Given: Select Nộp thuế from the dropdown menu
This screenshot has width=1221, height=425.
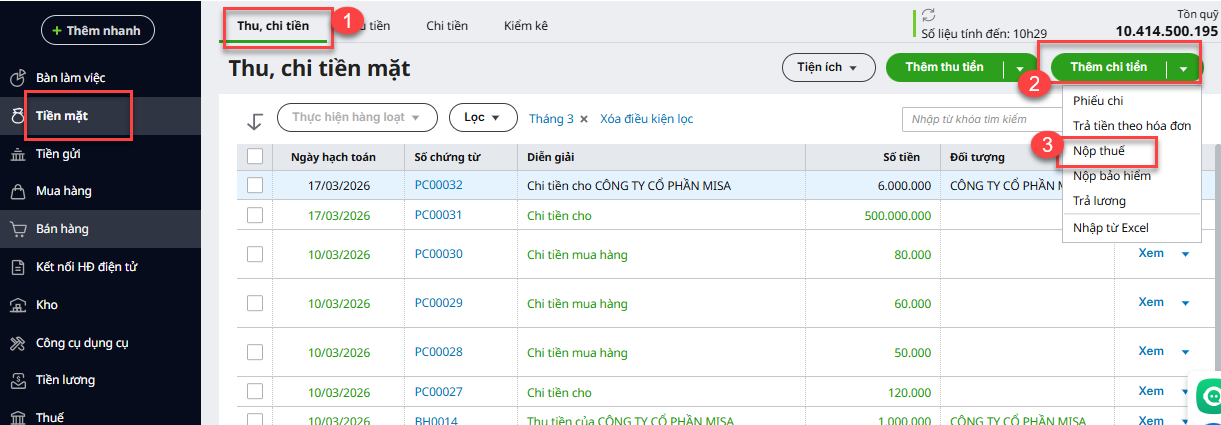Looking at the screenshot, I should (x=1098, y=151).
